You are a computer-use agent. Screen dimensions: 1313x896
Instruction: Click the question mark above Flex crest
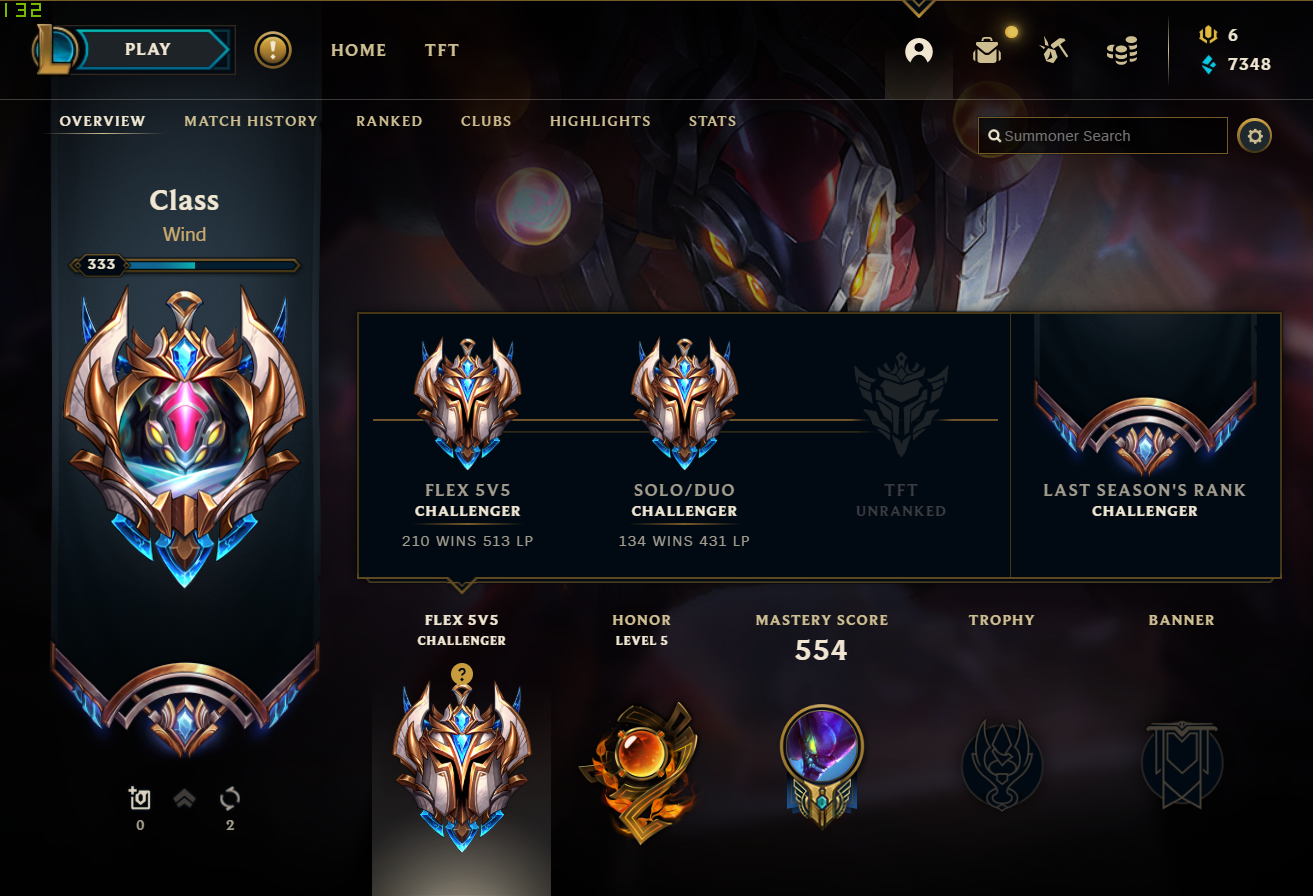(x=461, y=674)
